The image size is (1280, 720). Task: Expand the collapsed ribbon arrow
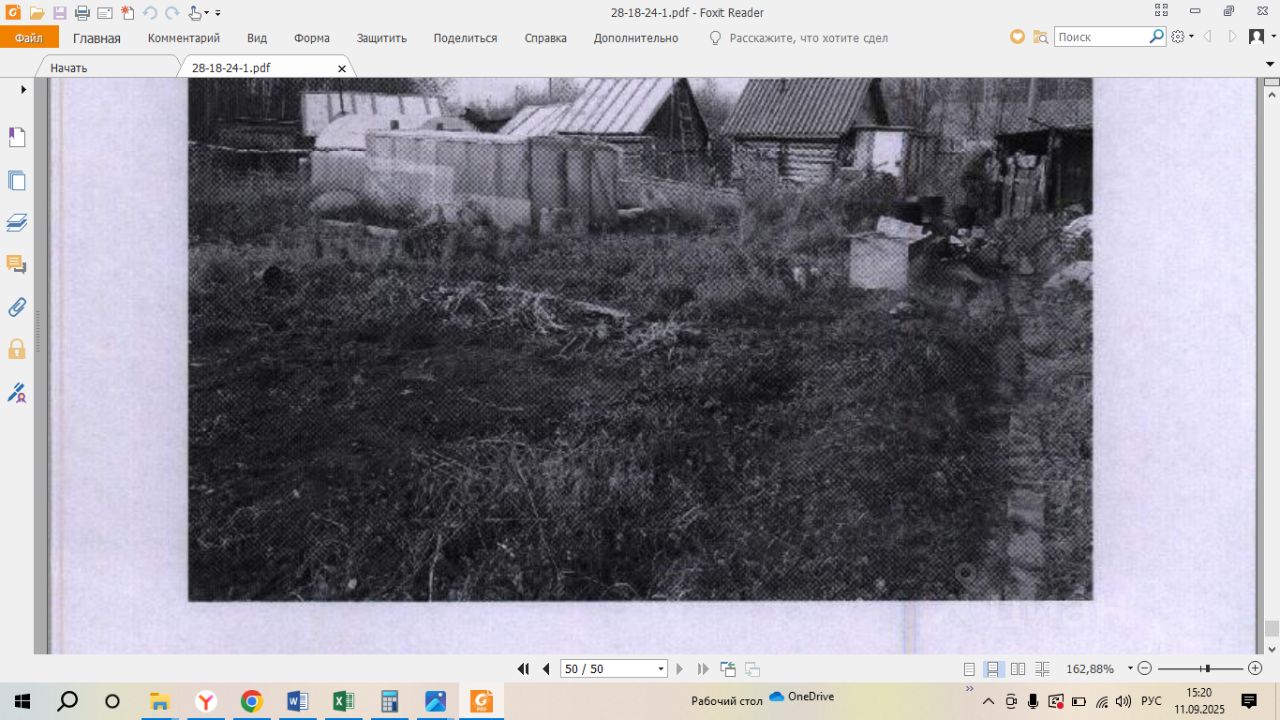[x=1270, y=64]
